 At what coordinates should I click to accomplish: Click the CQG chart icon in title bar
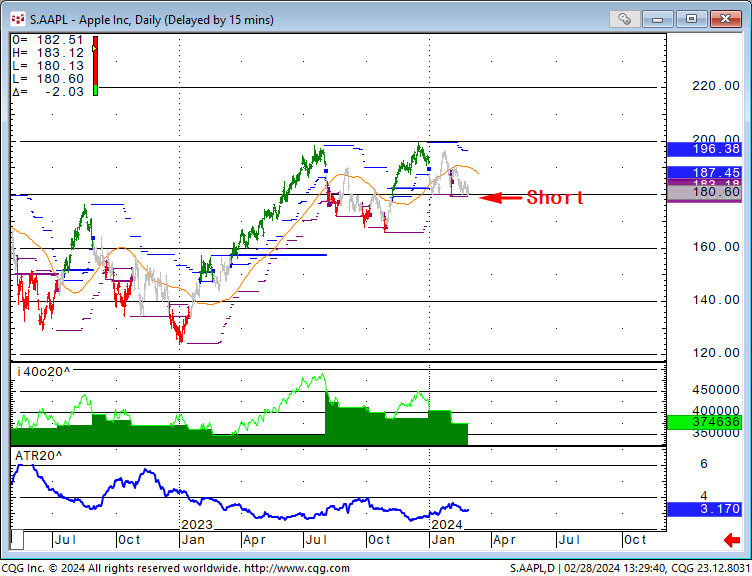[18, 20]
